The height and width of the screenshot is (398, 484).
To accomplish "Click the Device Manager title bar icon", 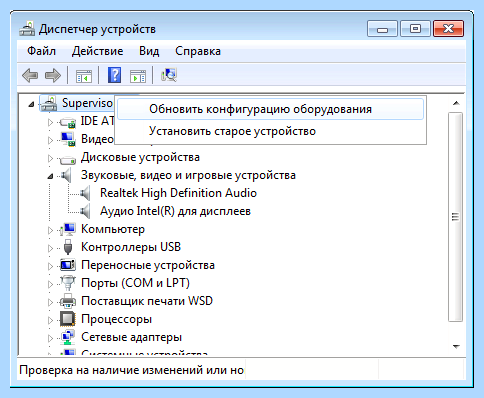I will click(27, 29).
